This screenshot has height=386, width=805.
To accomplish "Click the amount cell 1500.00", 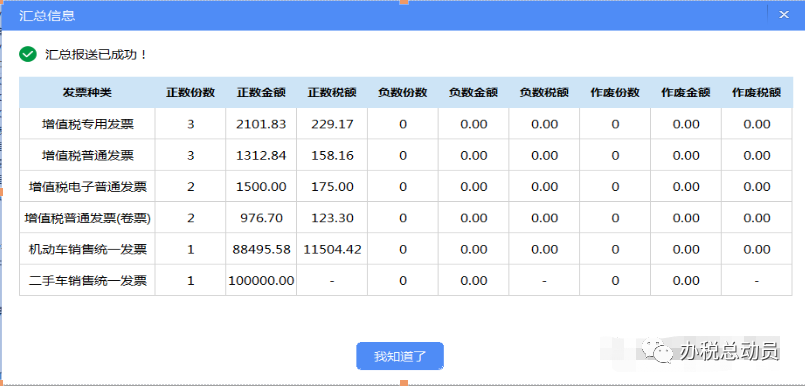I will (x=261, y=187).
